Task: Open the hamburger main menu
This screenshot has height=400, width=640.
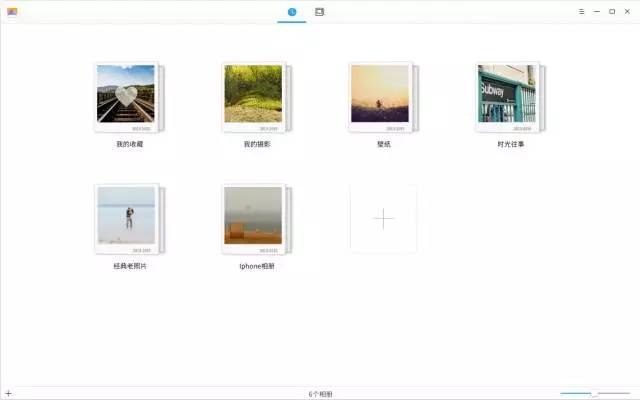Action: click(582, 12)
